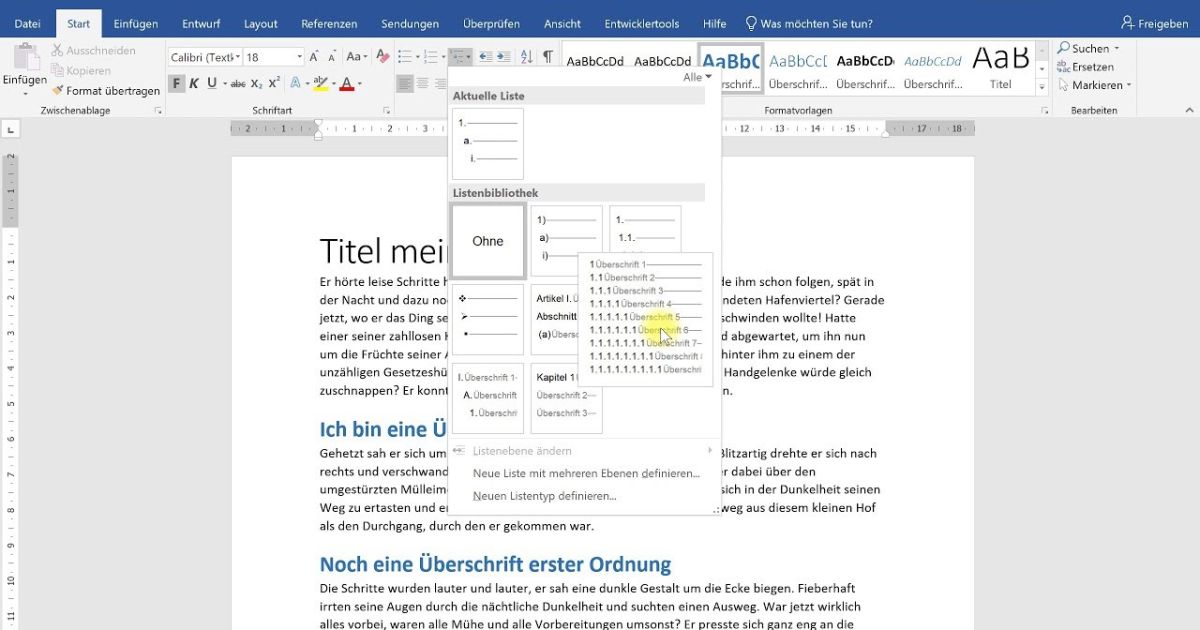Open the Überprüfen tab
The image size is (1200, 630).
(490, 23)
